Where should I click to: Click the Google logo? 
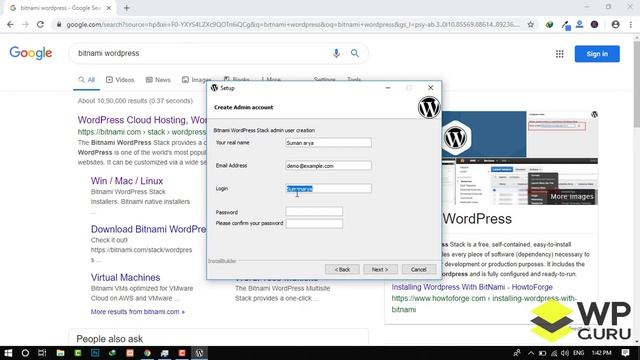click(31, 53)
